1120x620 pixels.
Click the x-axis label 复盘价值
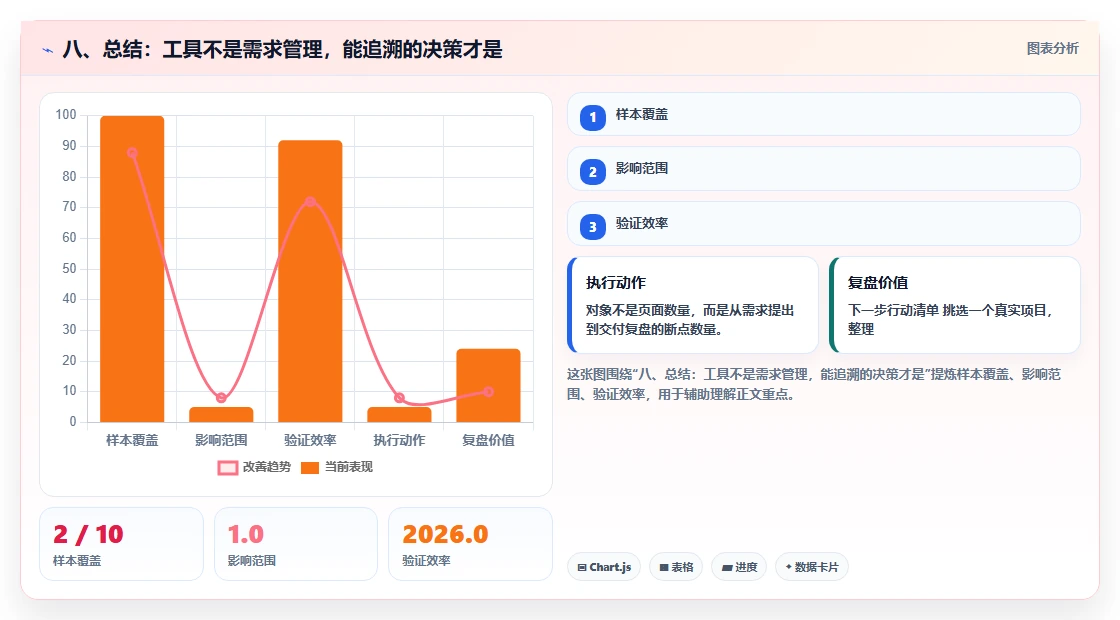489,441
